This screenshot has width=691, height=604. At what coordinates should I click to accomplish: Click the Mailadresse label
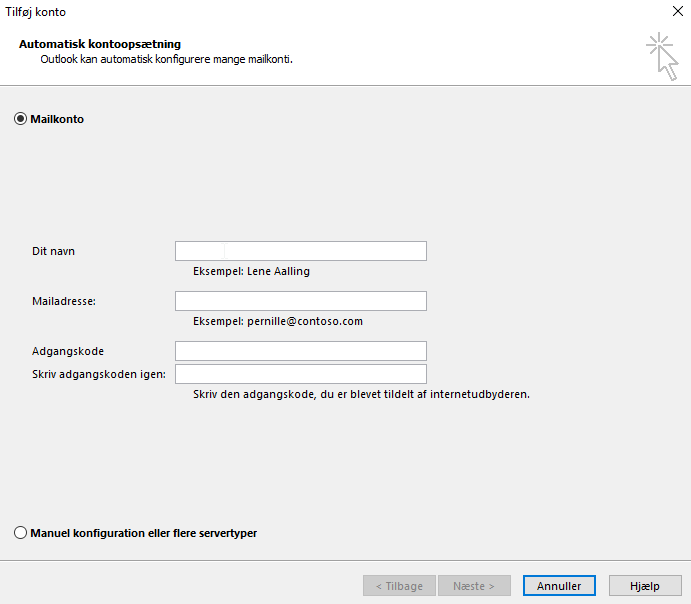[64, 301]
